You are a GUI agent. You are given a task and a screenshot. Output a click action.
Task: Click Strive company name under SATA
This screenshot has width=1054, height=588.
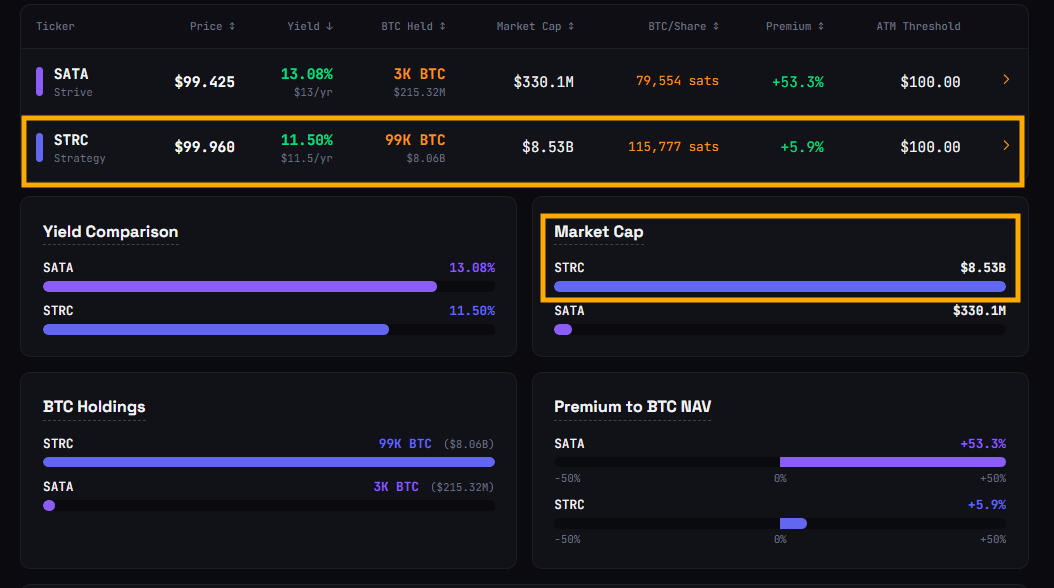73,92
